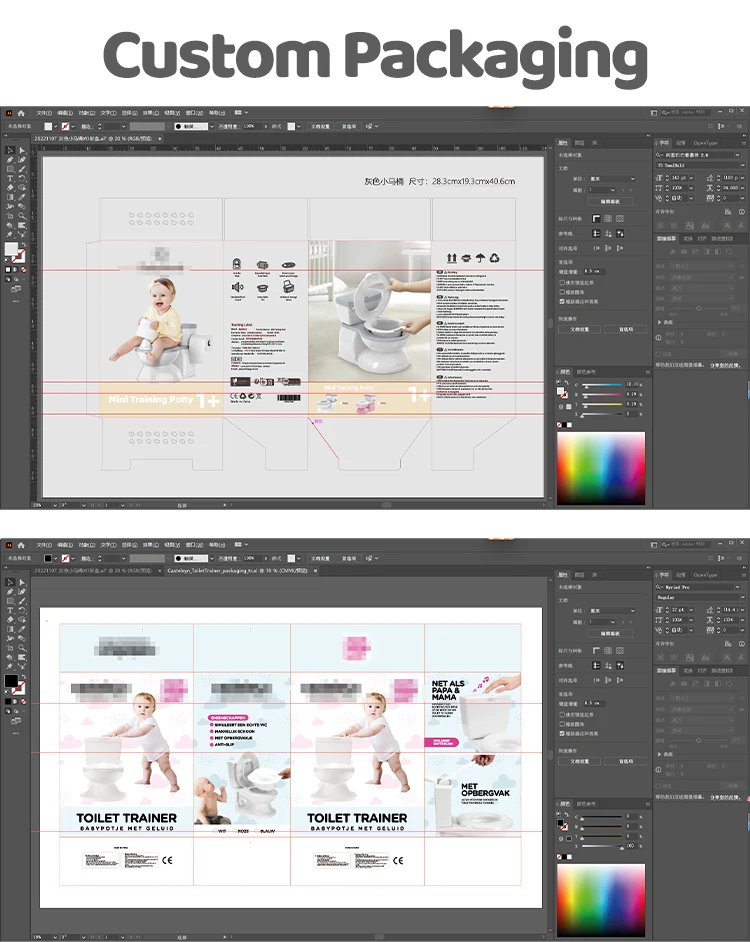The image size is (750, 942).
Task: Click the show rulers icon in the upper Properties panel
Action: (x=597, y=217)
